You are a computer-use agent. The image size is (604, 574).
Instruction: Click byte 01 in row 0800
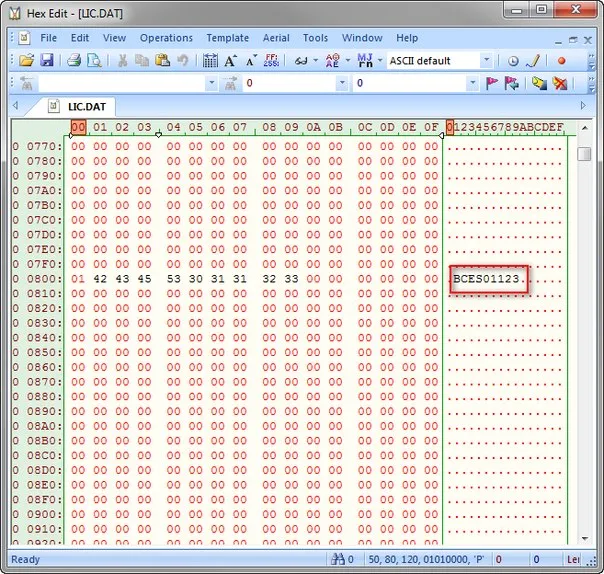(x=78, y=279)
